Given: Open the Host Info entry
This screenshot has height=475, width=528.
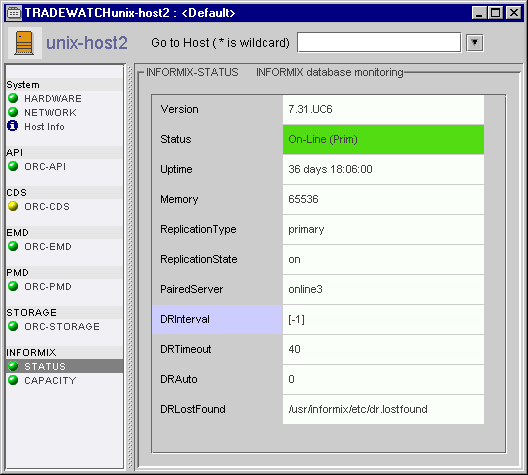Looking at the screenshot, I should point(44,127).
